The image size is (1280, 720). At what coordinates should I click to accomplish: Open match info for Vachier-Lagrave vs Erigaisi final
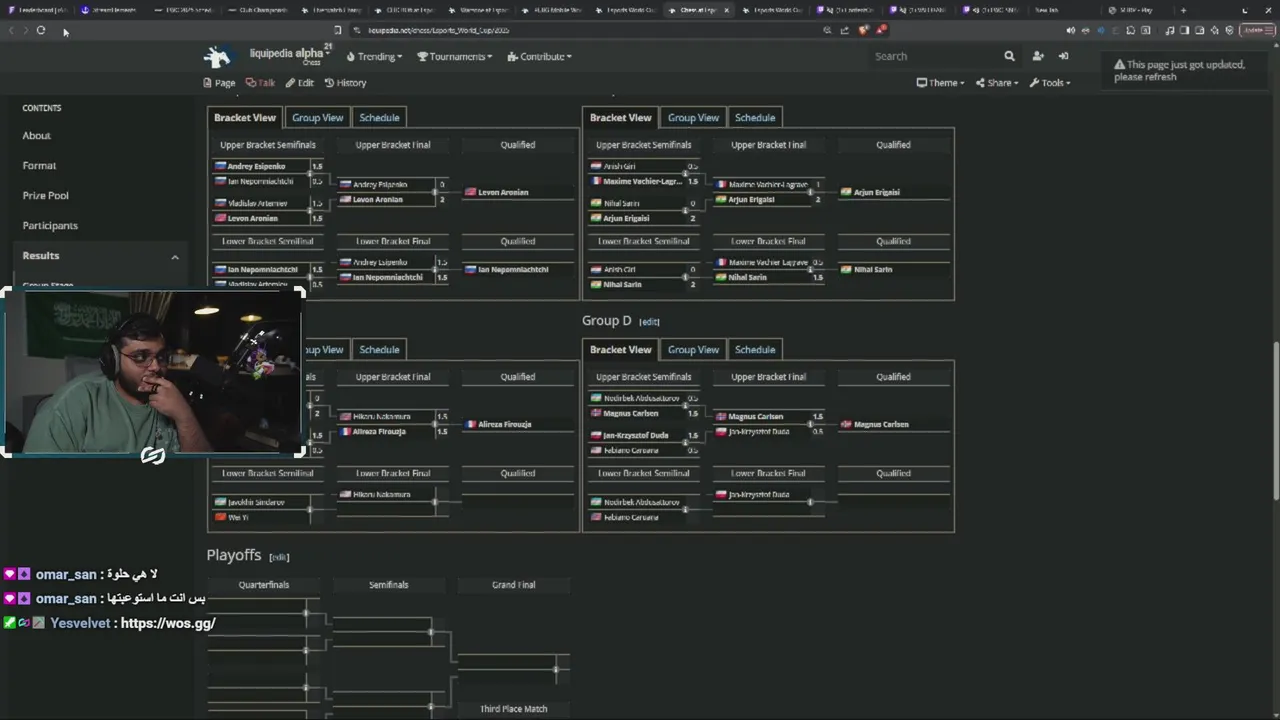[811, 192]
